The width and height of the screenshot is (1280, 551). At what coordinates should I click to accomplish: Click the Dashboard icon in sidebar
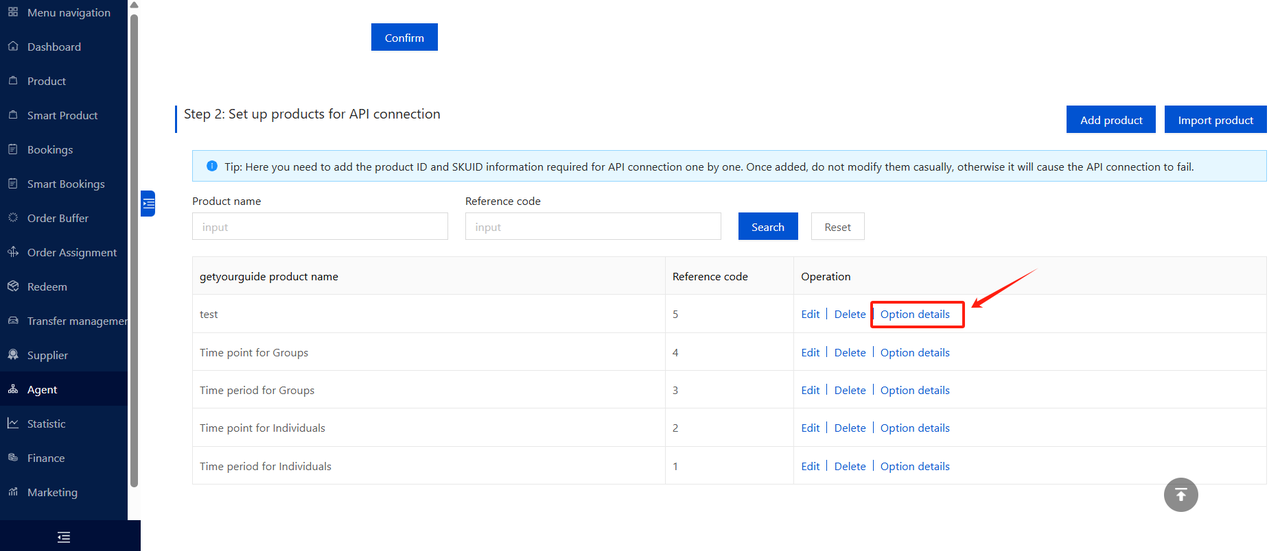point(13,47)
